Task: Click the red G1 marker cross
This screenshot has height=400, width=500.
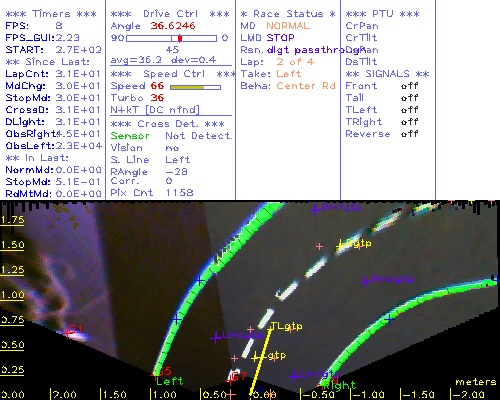Action: pyautogui.click(x=68, y=332)
